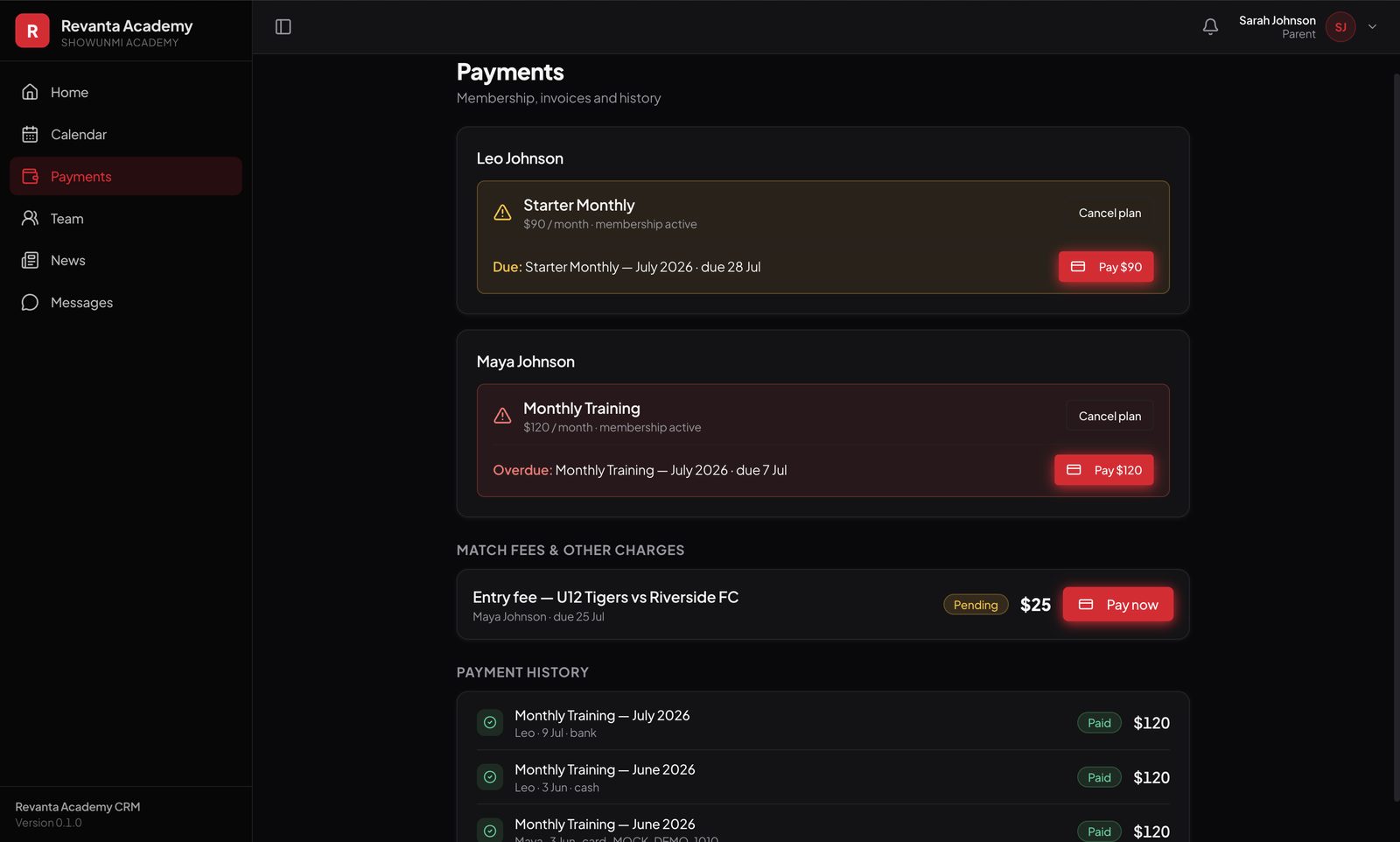Open Calendar in sidebar
The image size is (1400, 842).
tap(126, 134)
